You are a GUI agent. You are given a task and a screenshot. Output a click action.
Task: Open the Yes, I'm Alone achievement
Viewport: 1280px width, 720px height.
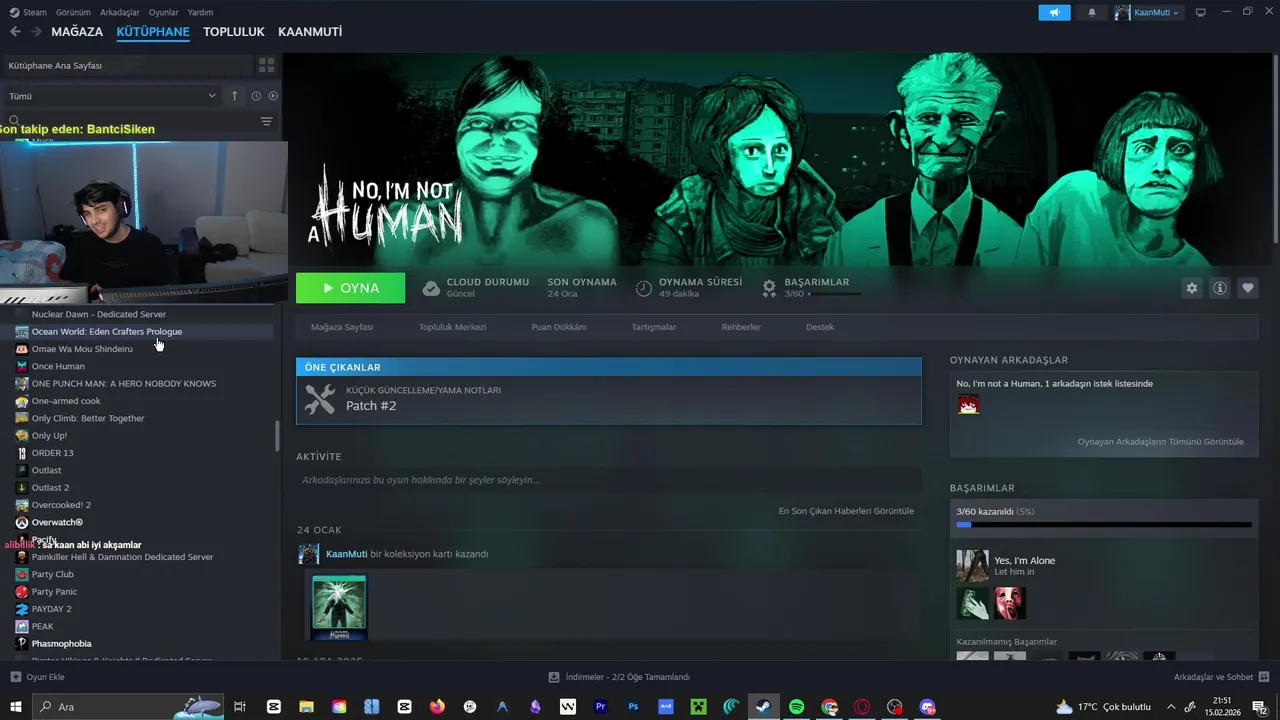1025,560
